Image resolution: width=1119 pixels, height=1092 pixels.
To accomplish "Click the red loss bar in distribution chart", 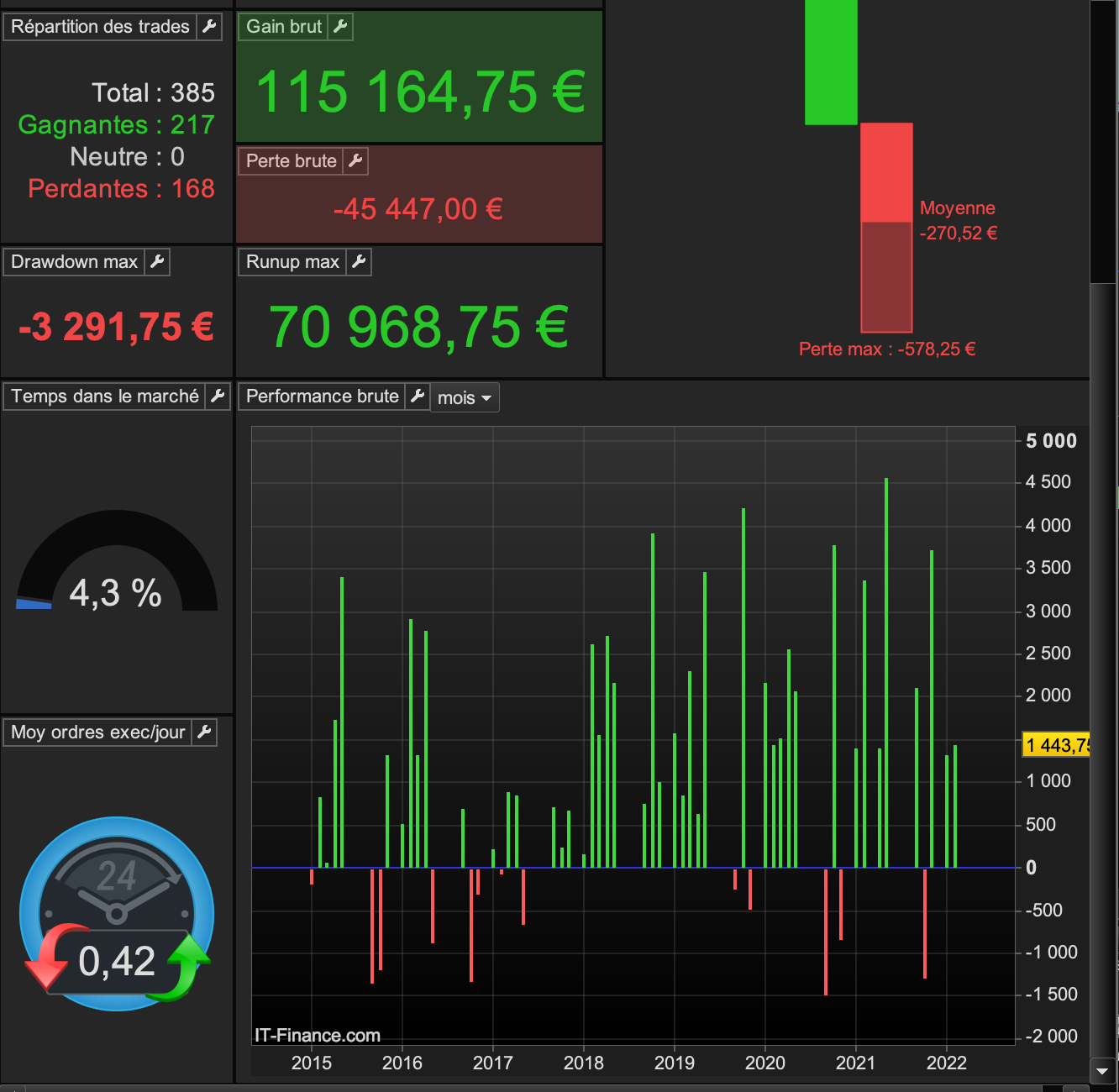I will [x=886, y=227].
